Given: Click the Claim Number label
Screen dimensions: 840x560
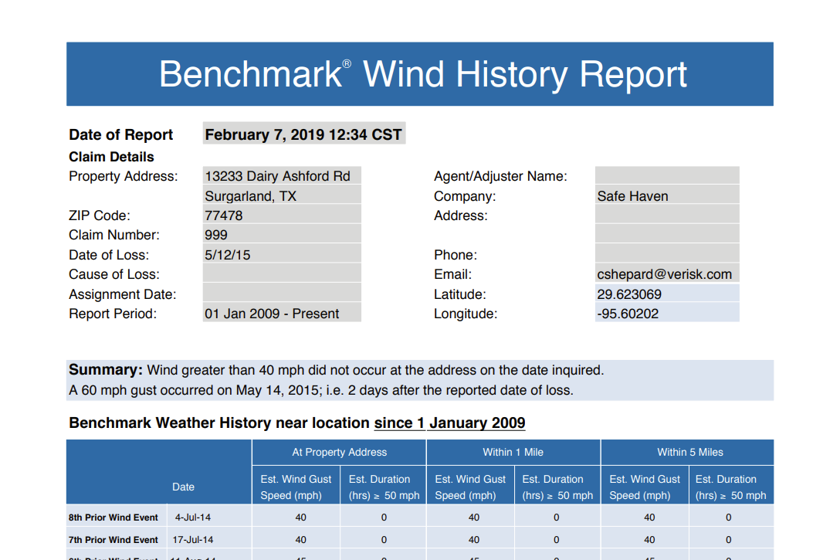Looking at the screenshot, I should 114,235.
